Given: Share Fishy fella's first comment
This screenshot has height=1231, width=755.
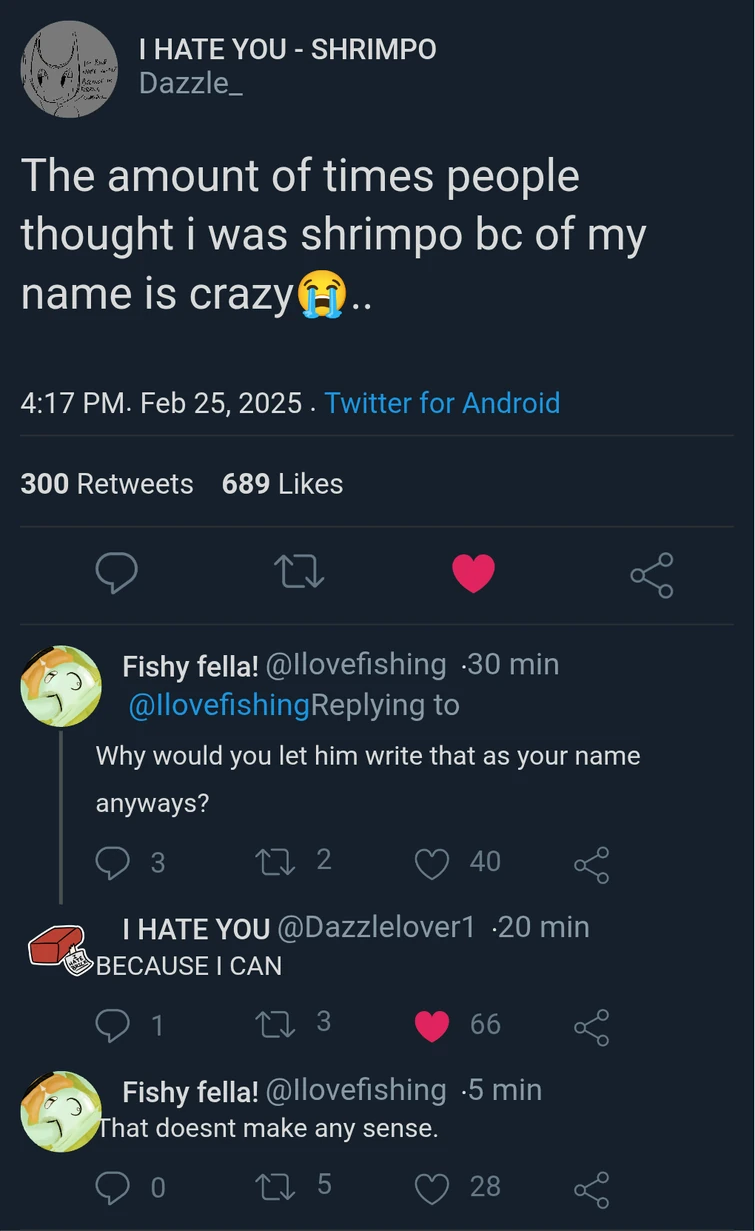Looking at the screenshot, I should pos(591,863).
